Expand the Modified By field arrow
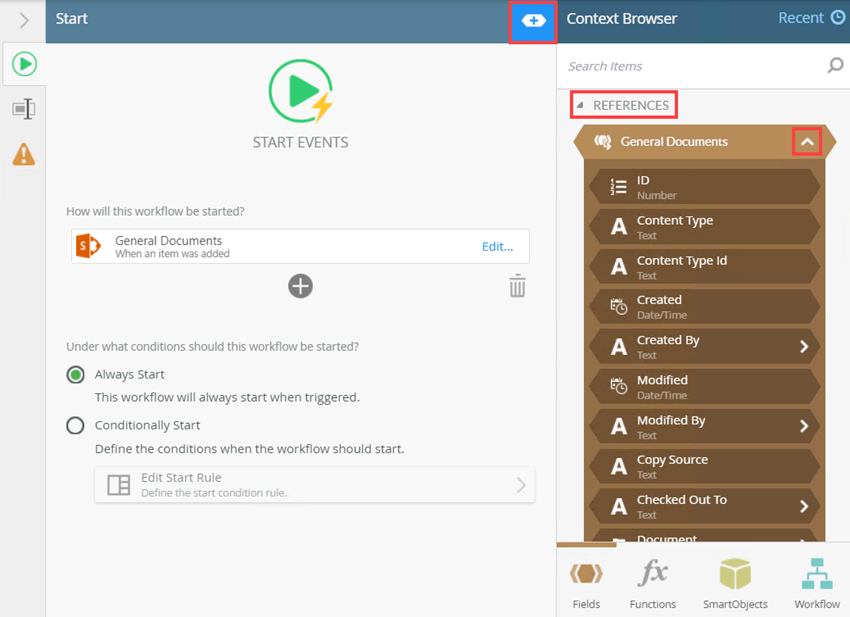The image size is (850, 617). click(804, 427)
